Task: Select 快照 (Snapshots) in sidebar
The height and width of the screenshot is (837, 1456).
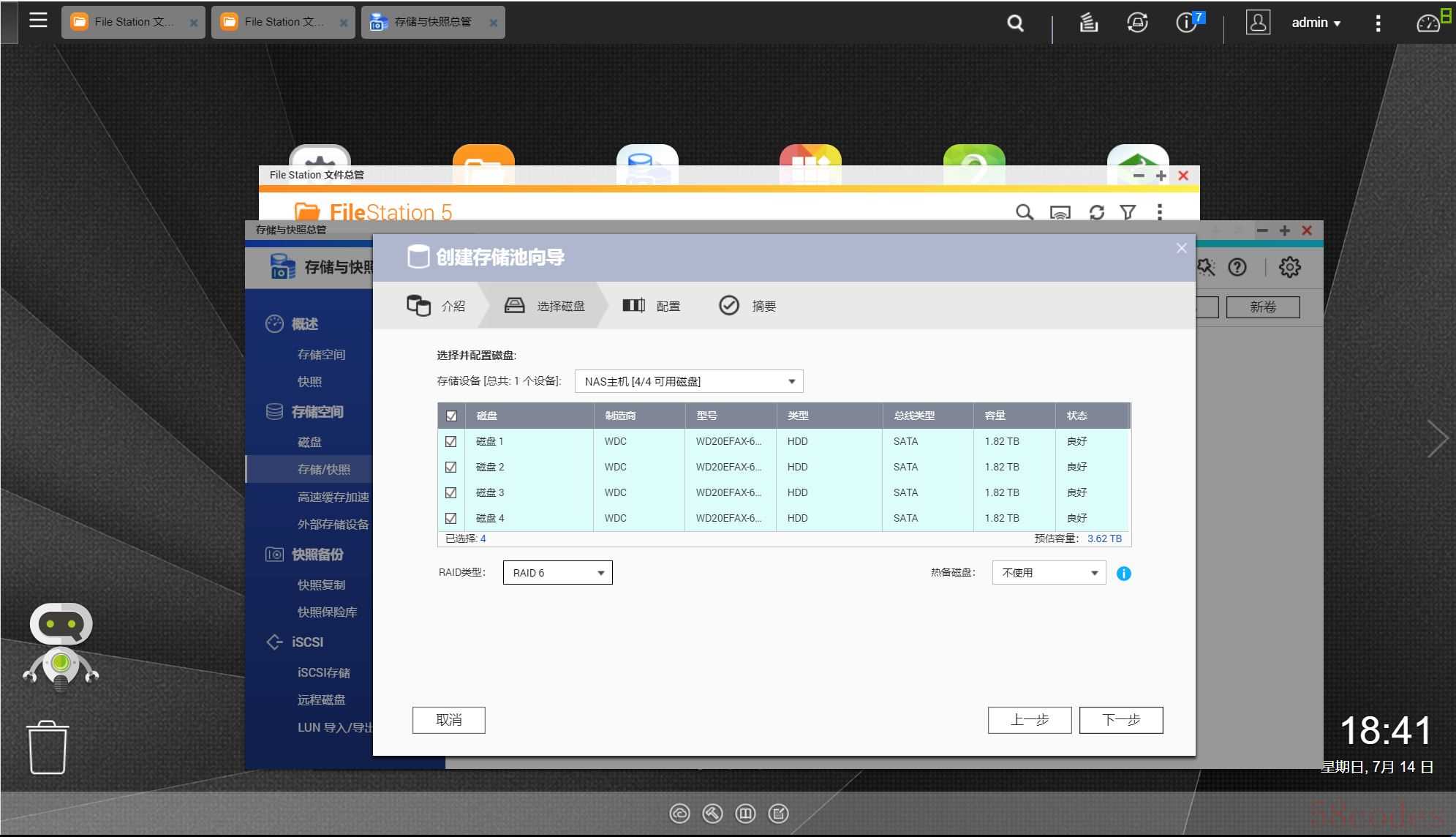Action: point(309,381)
